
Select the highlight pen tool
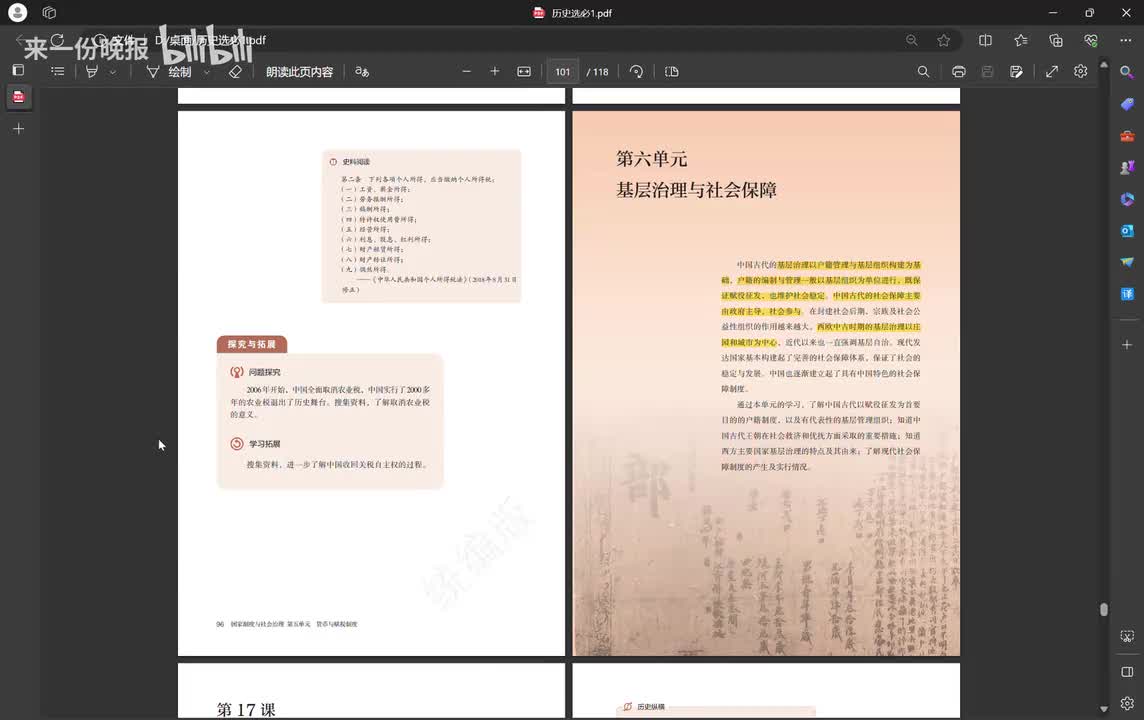point(92,71)
